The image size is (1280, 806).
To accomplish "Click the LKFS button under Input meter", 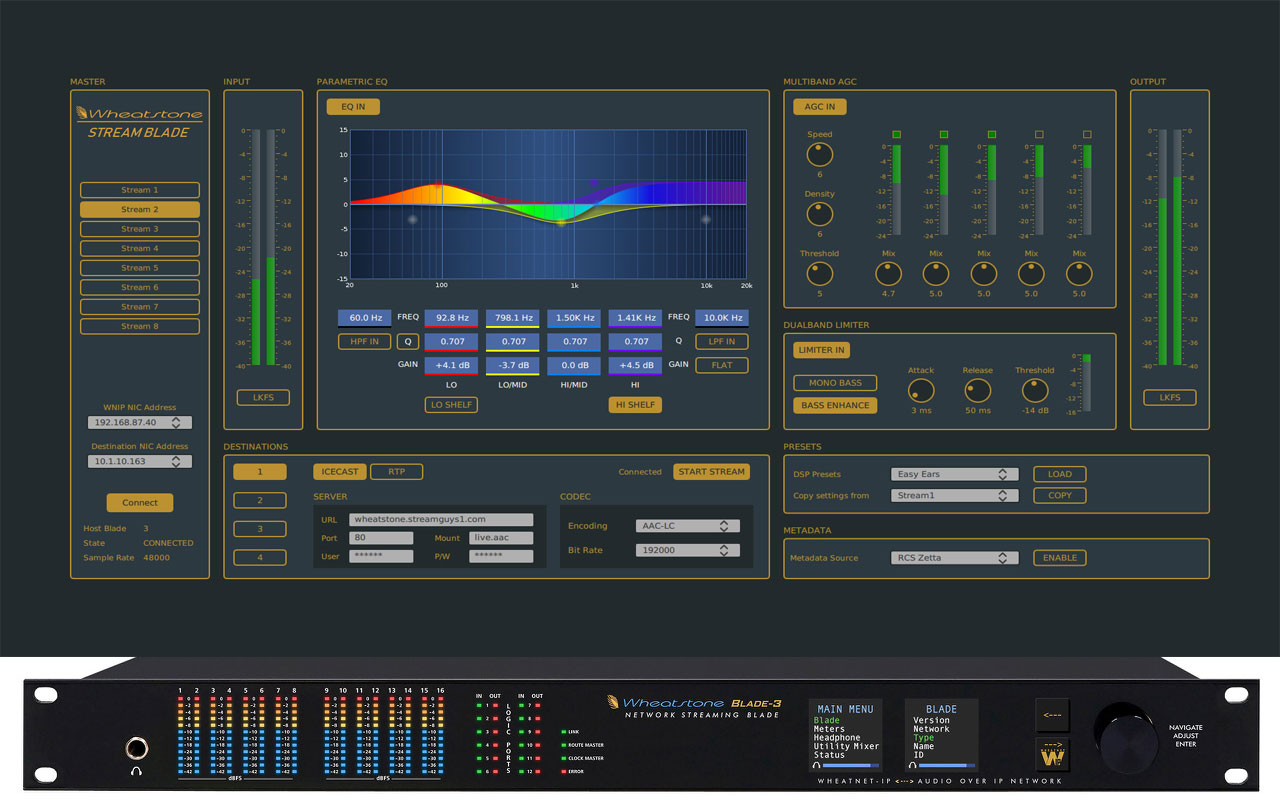I will click(263, 397).
